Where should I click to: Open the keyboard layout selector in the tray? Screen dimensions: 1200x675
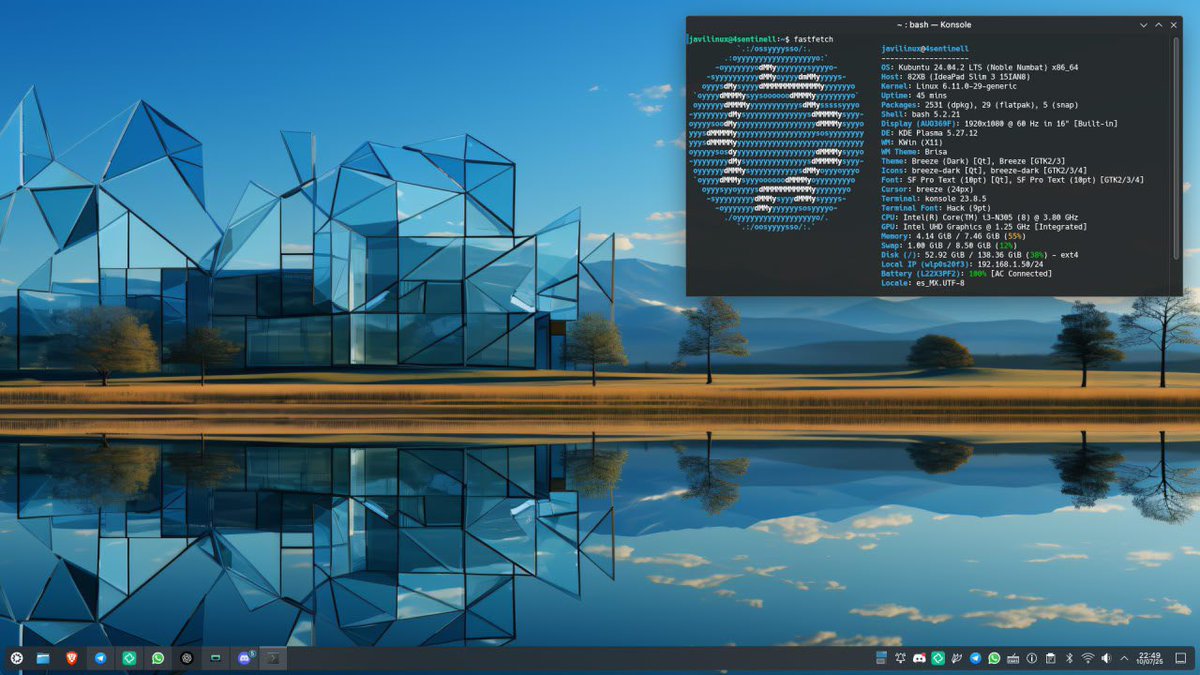coord(1013,658)
